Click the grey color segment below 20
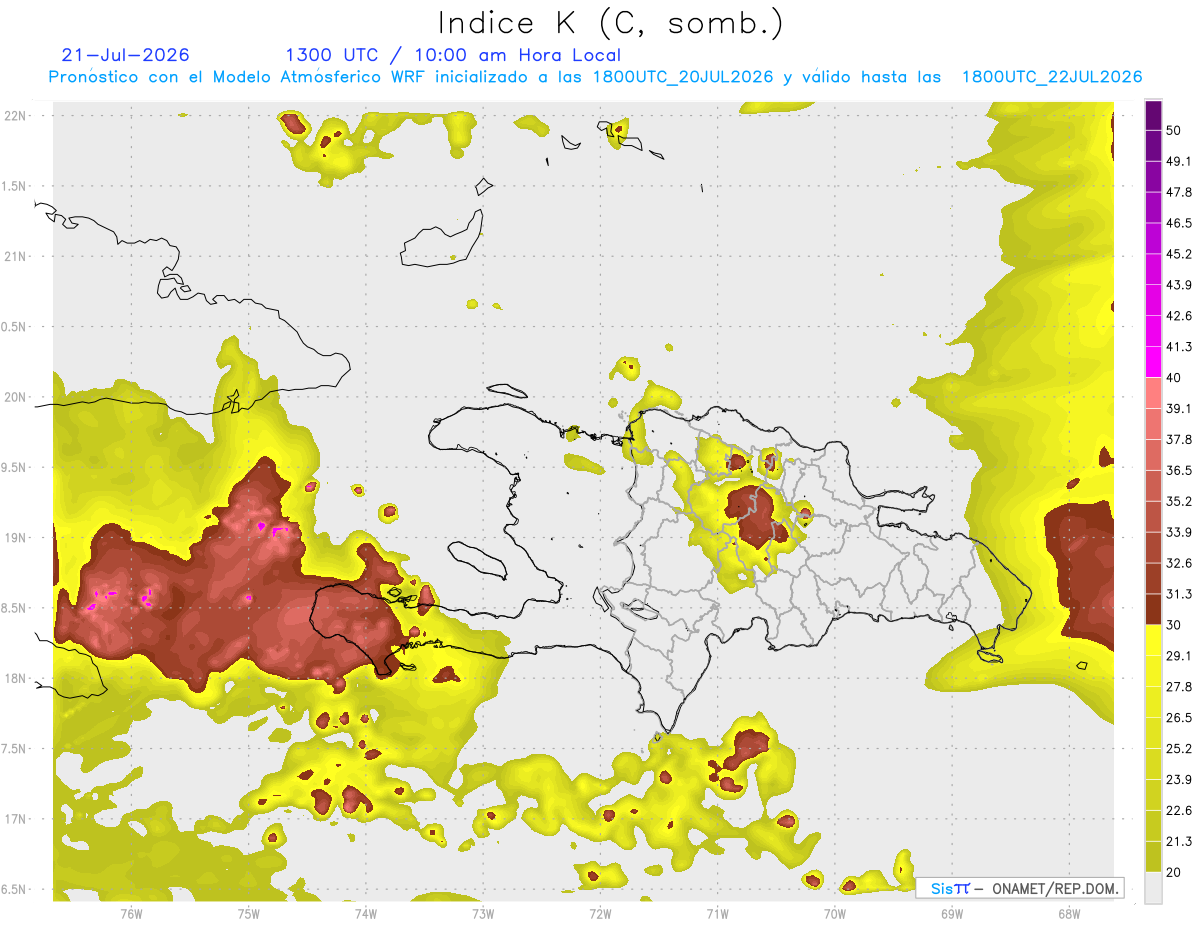1200x927 pixels. pos(1153,887)
